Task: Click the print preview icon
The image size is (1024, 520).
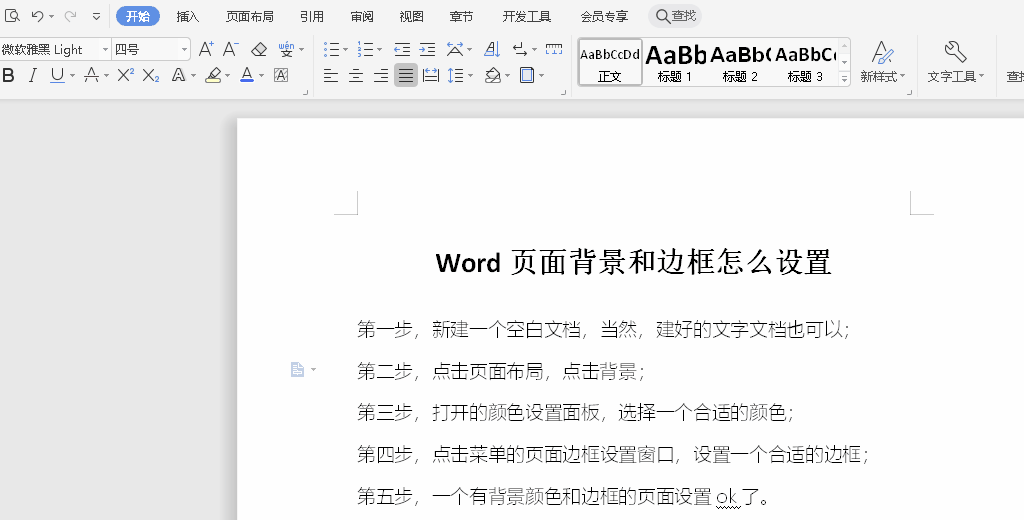Action: coord(13,16)
